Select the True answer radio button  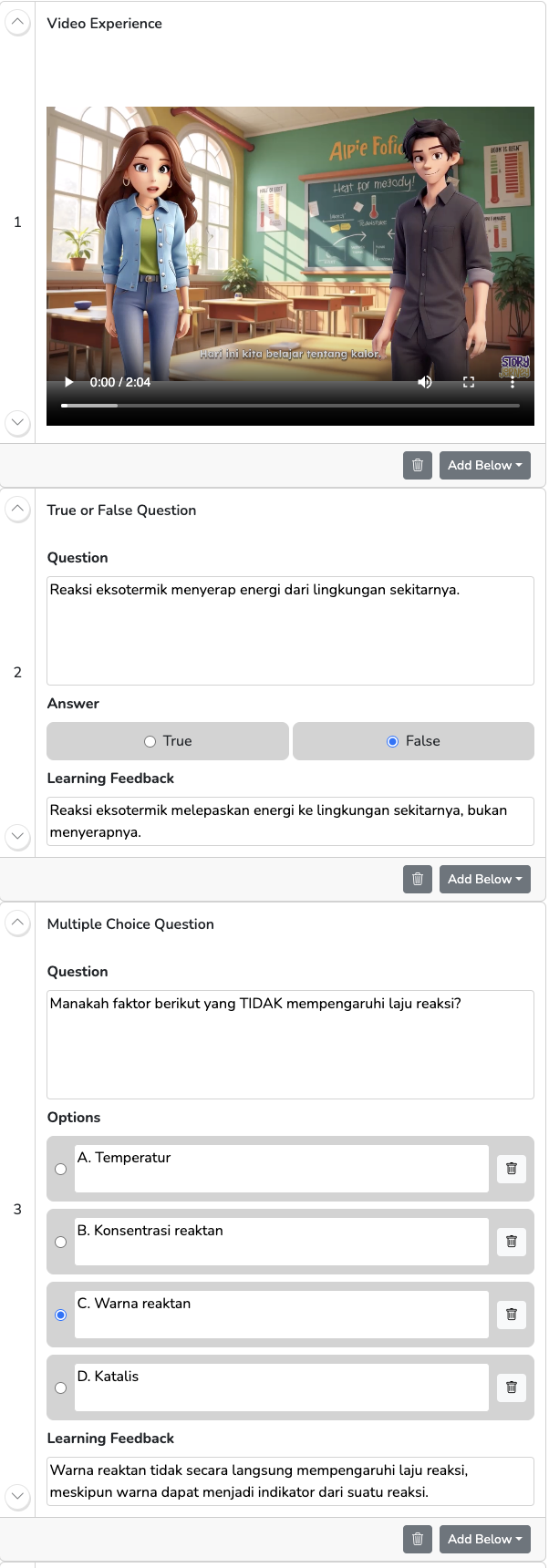(x=150, y=742)
